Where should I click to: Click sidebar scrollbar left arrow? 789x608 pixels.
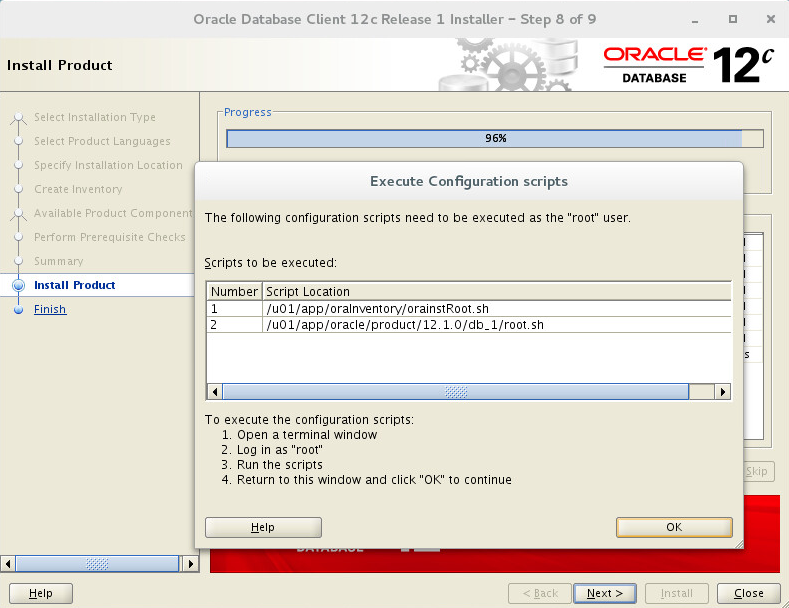point(8,564)
